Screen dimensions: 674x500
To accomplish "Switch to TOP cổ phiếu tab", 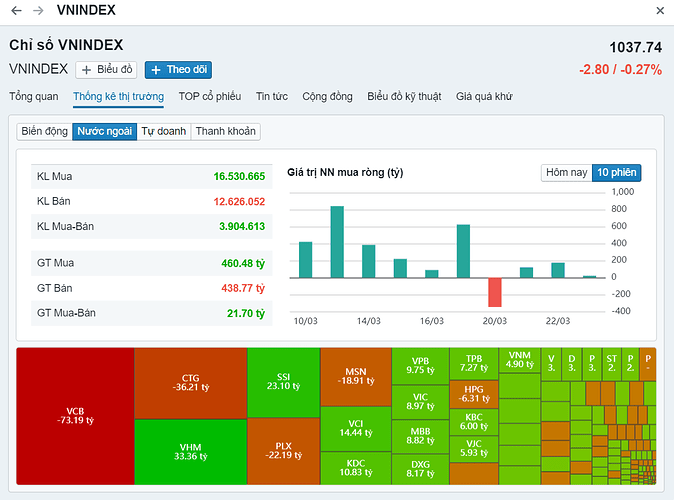I will (210, 97).
